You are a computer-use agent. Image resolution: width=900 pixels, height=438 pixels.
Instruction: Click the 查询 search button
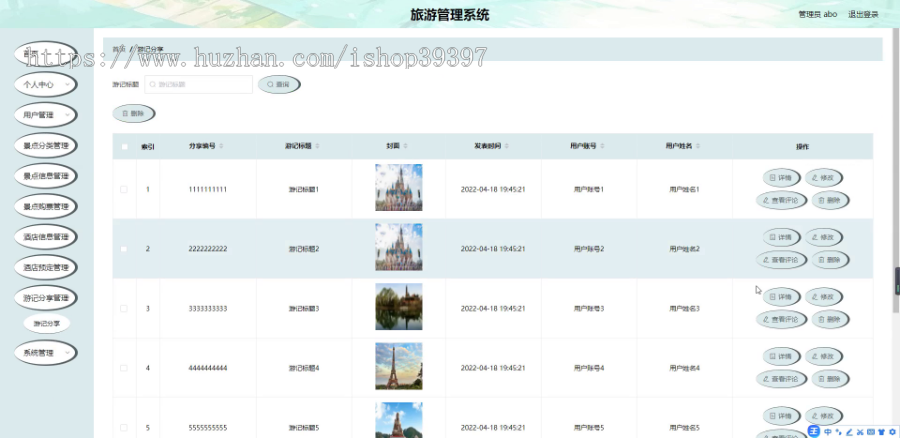point(279,84)
